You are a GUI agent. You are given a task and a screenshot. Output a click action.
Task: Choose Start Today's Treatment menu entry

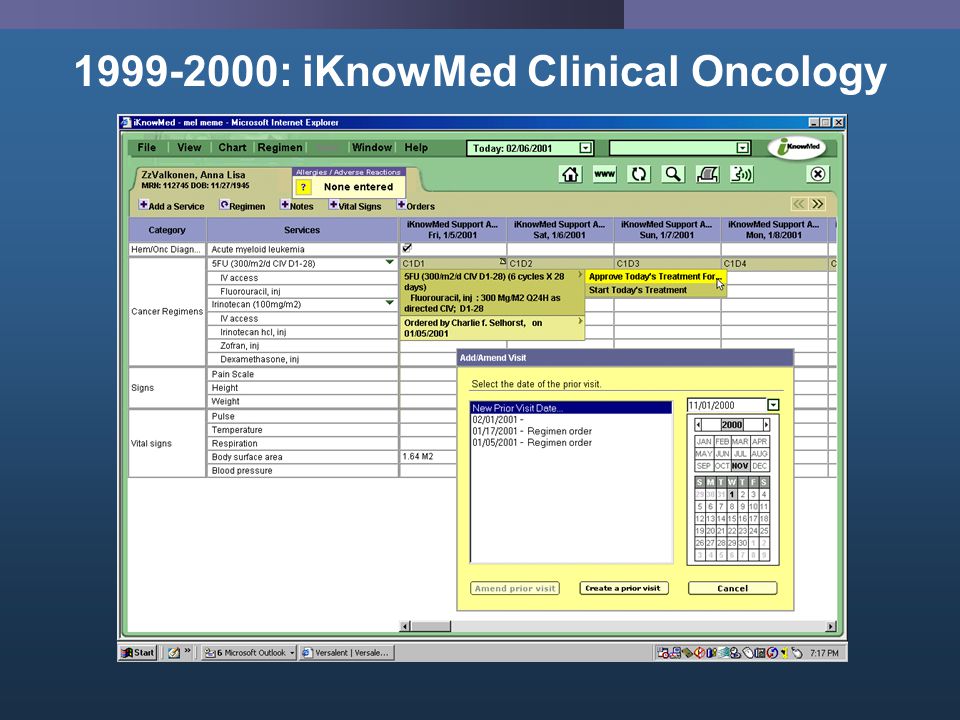coord(655,290)
